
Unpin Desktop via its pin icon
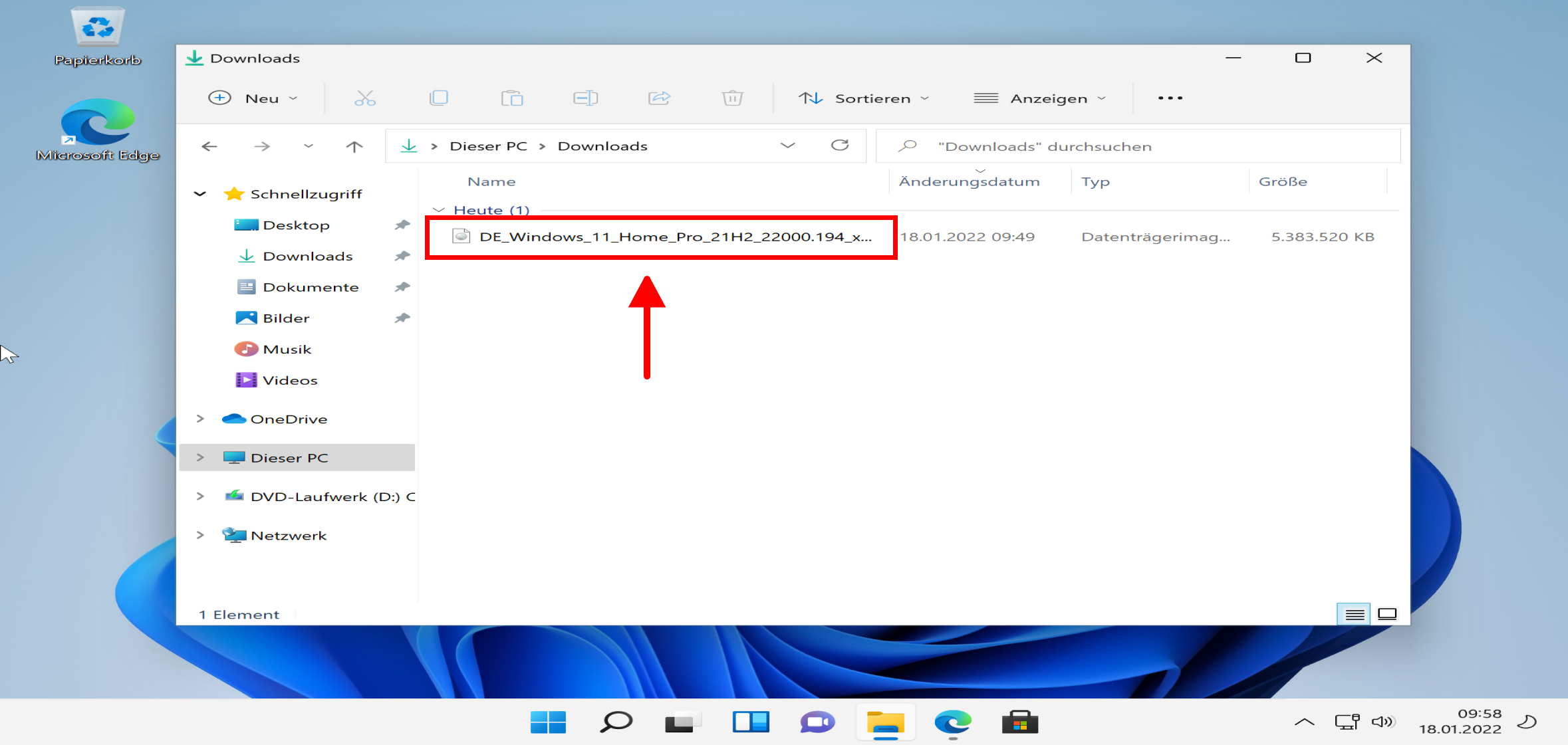pyautogui.click(x=402, y=225)
